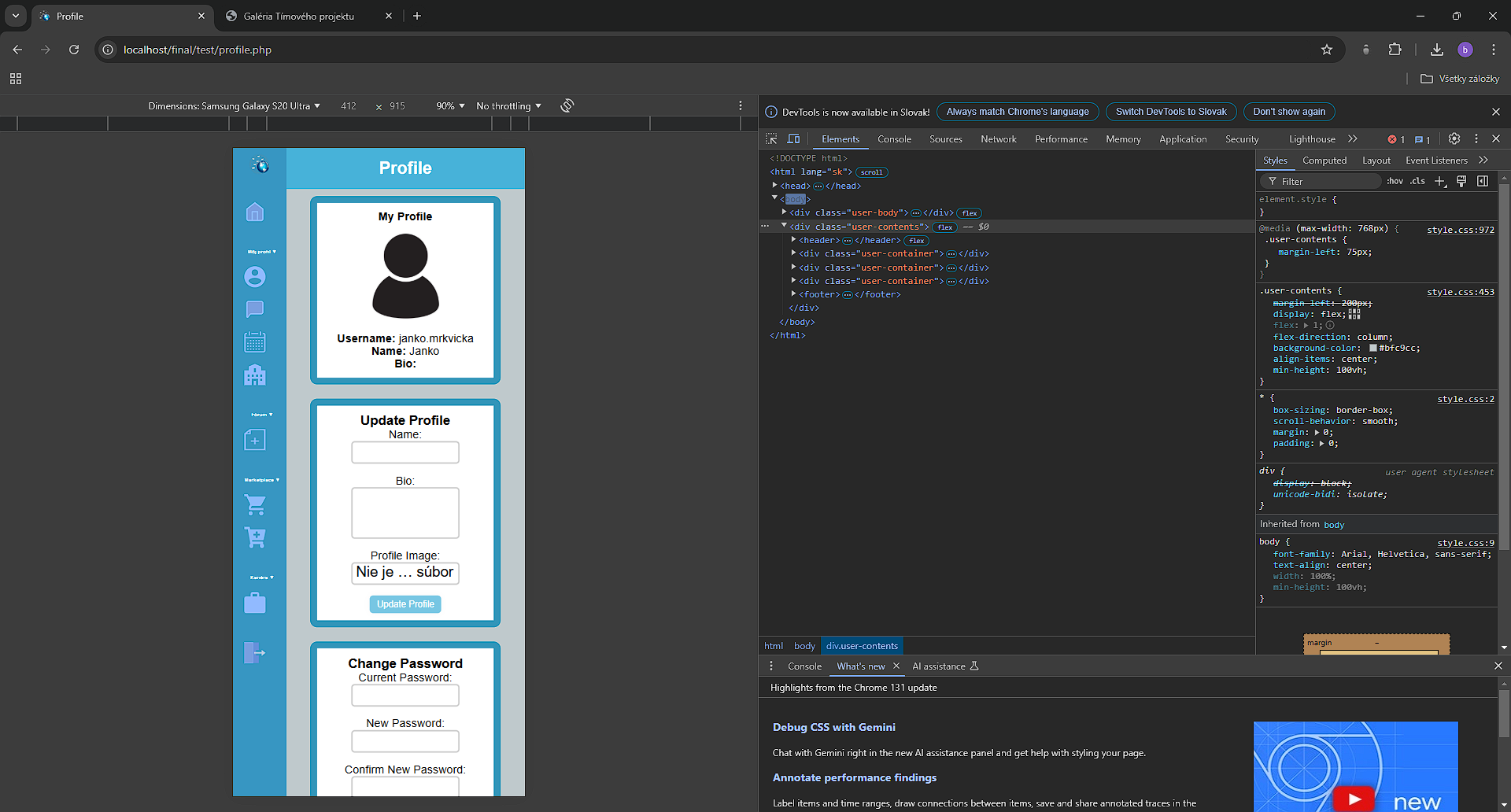The height and width of the screenshot is (812, 1511).
Task: Toggle the :hov element state panel
Action: coord(1395,181)
